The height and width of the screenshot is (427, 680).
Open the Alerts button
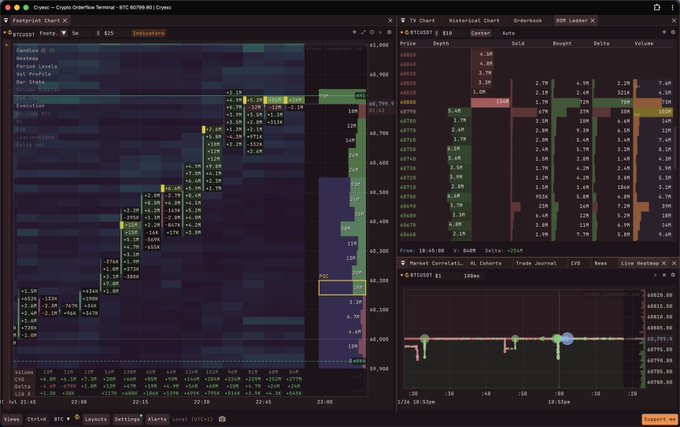pos(157,419)
